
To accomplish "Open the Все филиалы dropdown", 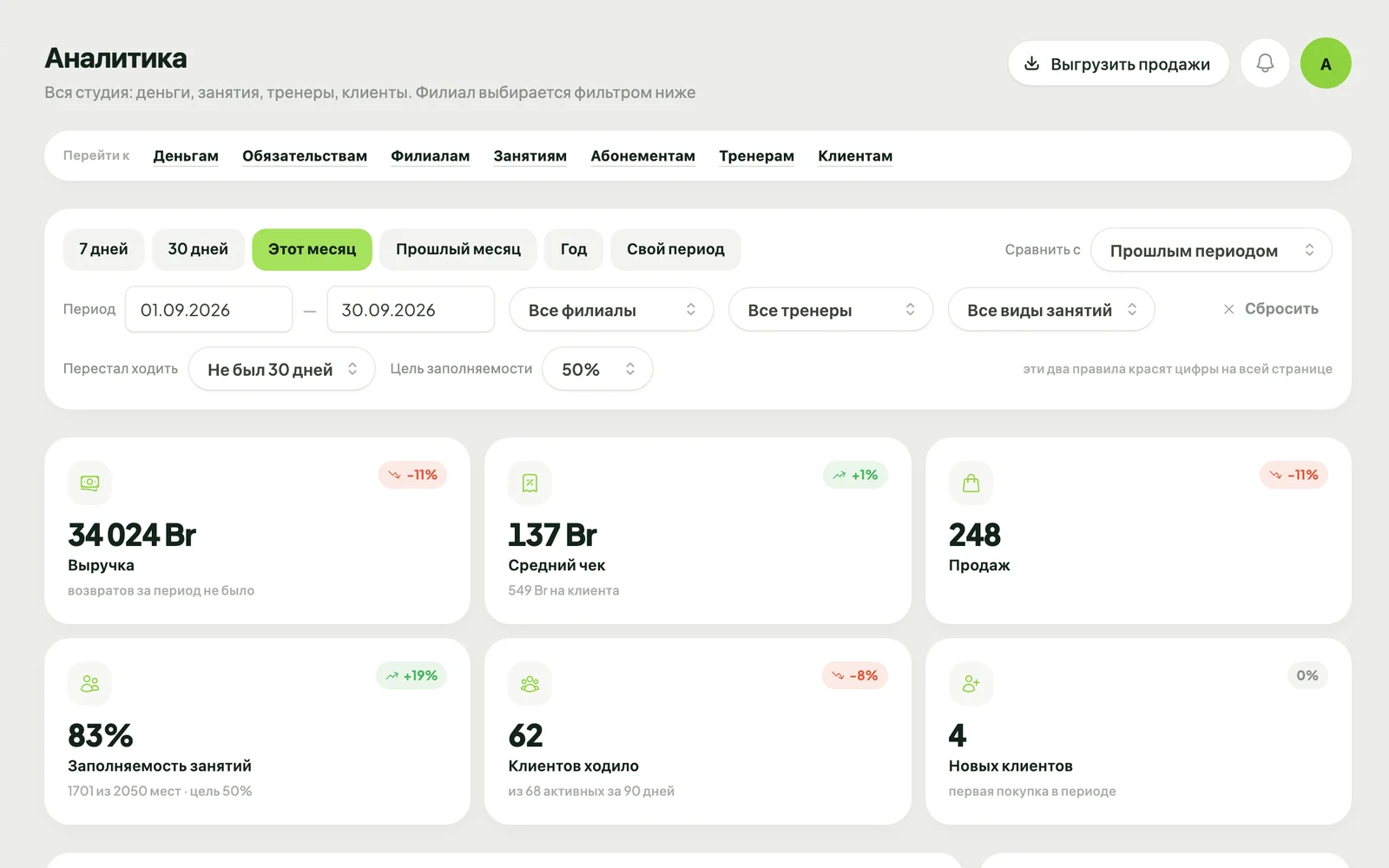I will [611, 310].
